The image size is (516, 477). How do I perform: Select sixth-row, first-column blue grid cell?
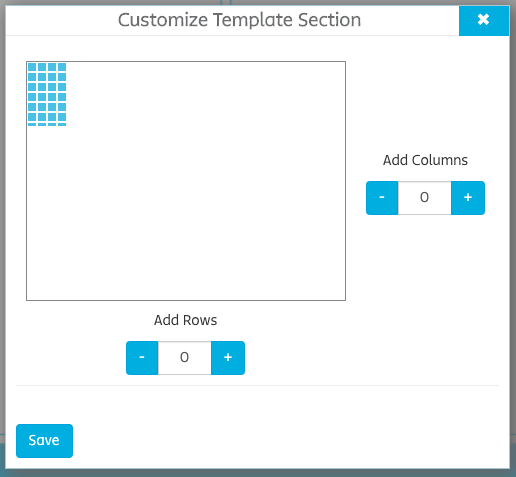pos(32,117)
